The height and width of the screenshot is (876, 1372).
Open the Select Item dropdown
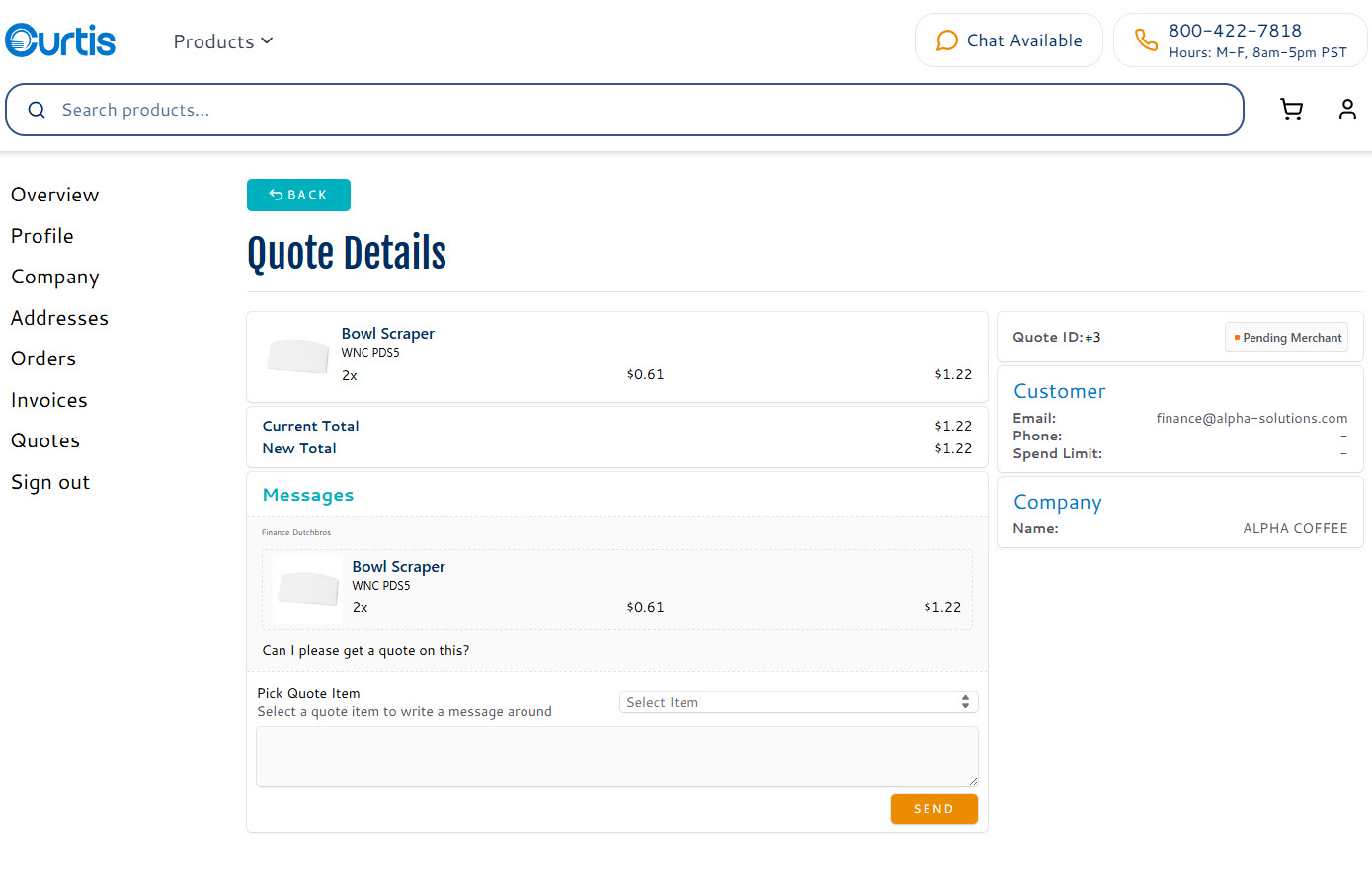[798, 702]
